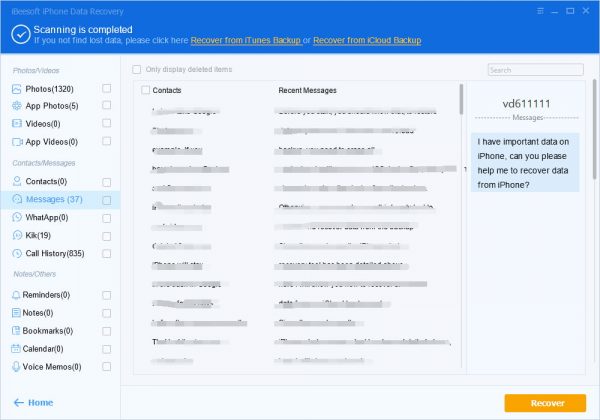The image size is (600, 420).
Task: Check the WhatApp(0) checkbox
Action: point(107,218)
